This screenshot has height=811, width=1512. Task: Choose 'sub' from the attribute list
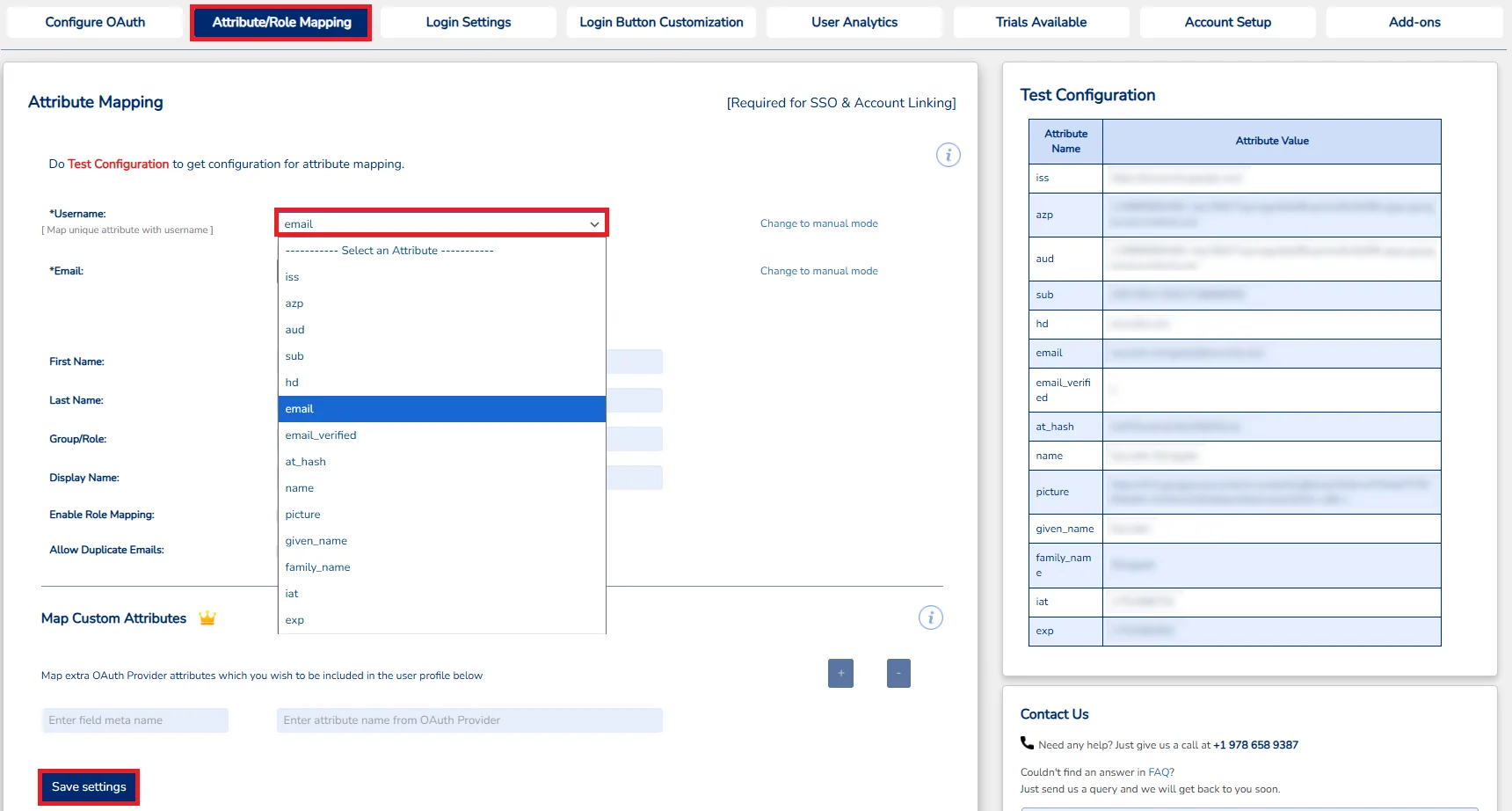point(441,356)
